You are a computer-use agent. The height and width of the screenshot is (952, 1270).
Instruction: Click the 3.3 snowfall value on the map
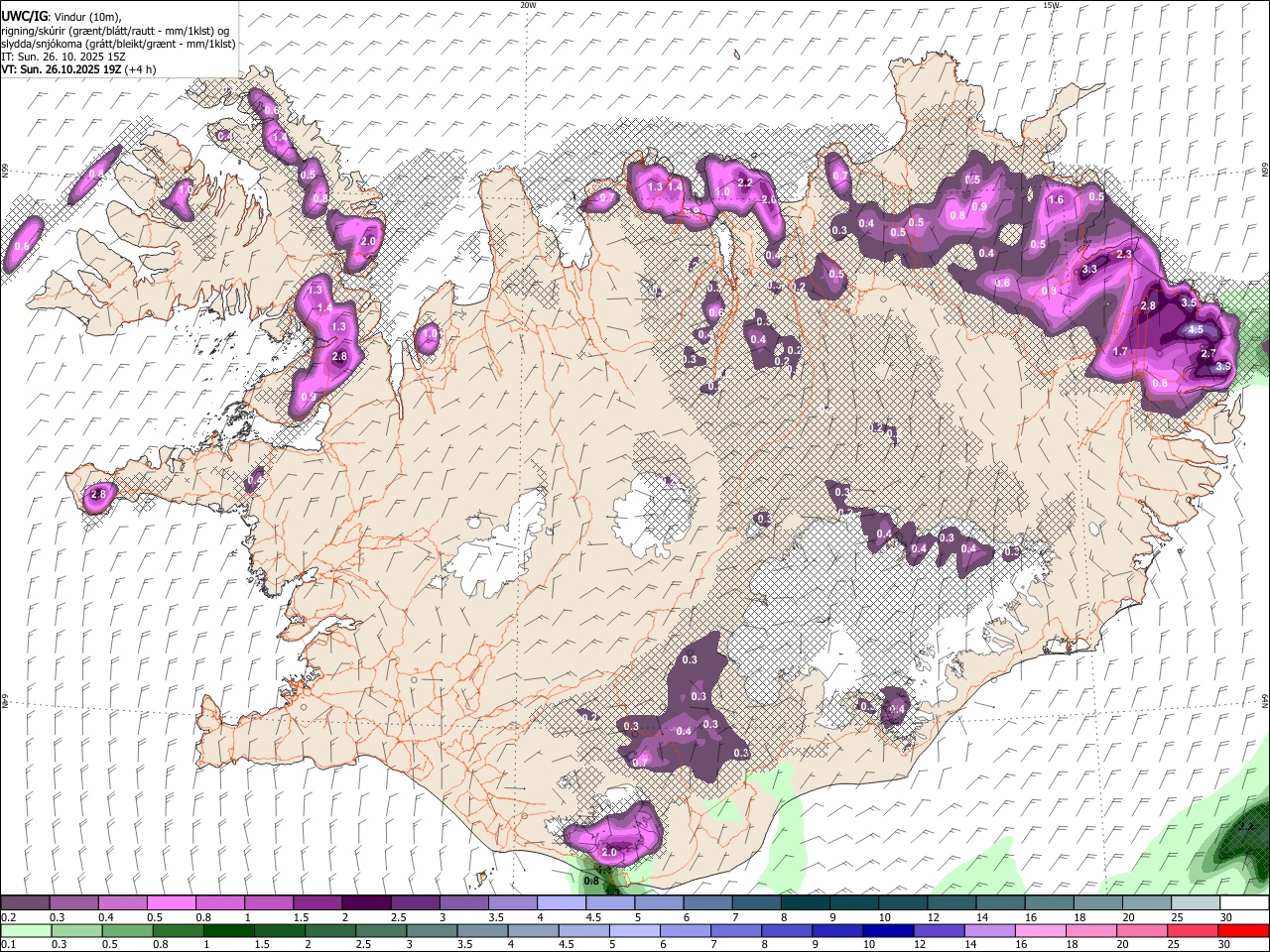point(1089,269)
